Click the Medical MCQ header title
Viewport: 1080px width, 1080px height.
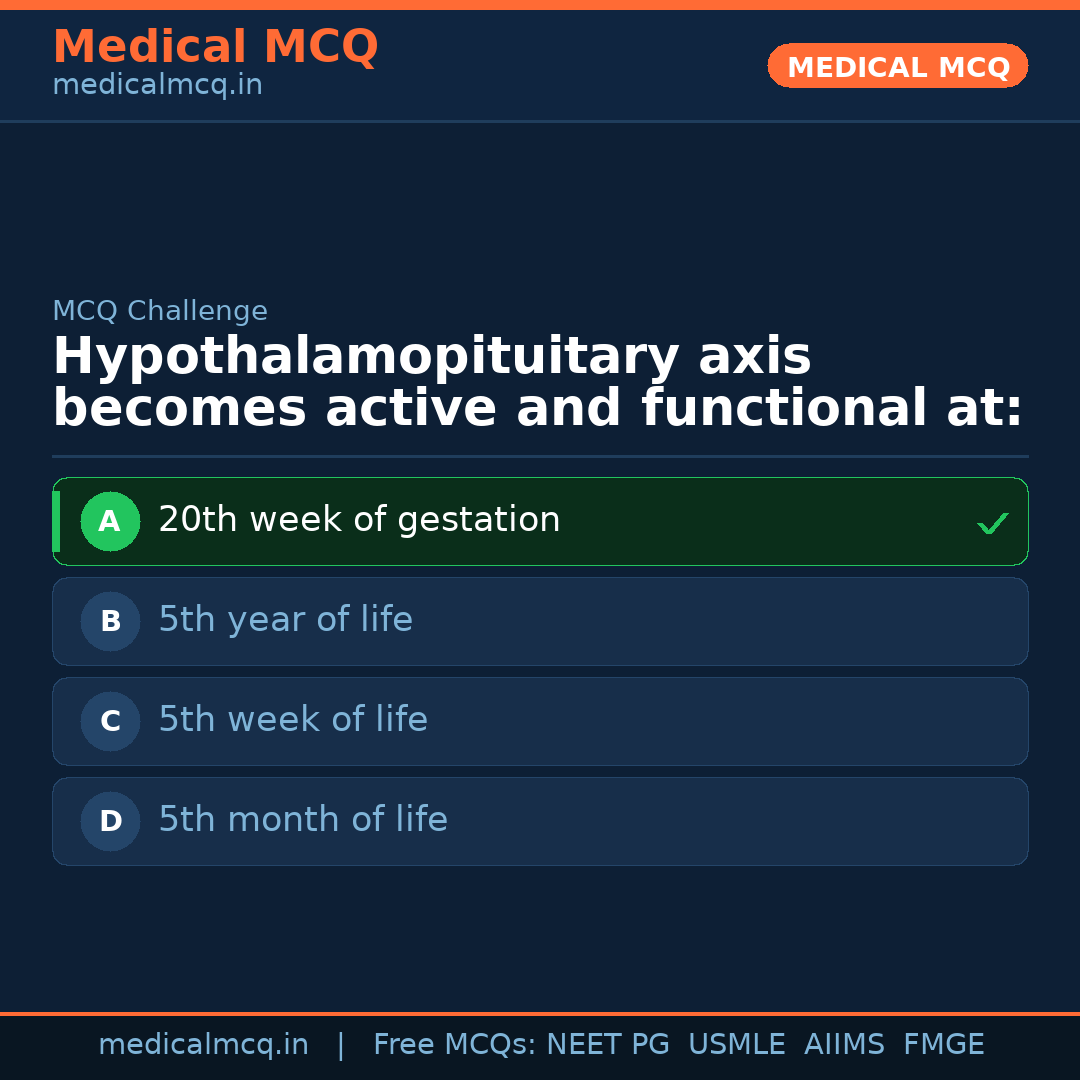click(215, 47)
